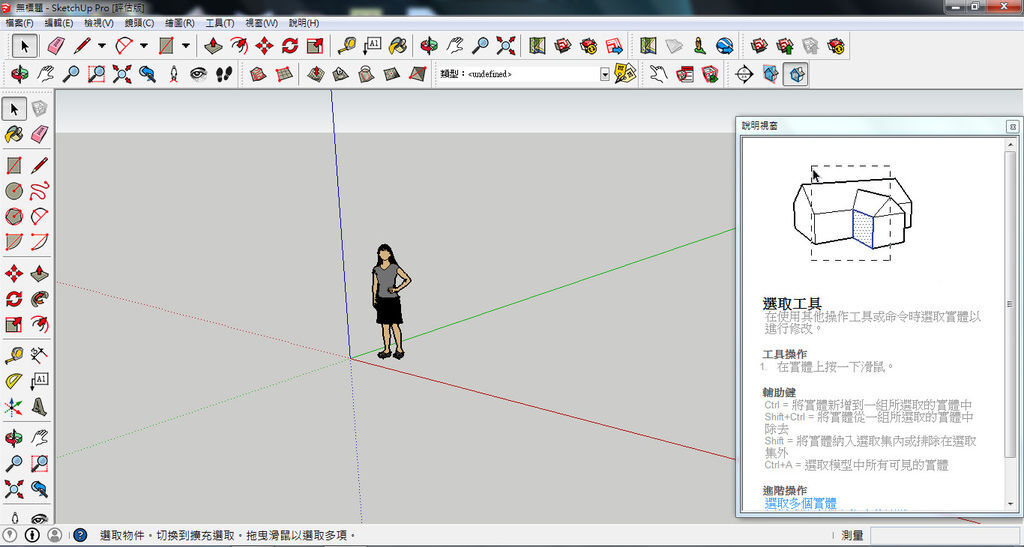This screenshot has height=547, width=1024.
Task: Click the geo-location pin status icon
Action: (10, 535)
